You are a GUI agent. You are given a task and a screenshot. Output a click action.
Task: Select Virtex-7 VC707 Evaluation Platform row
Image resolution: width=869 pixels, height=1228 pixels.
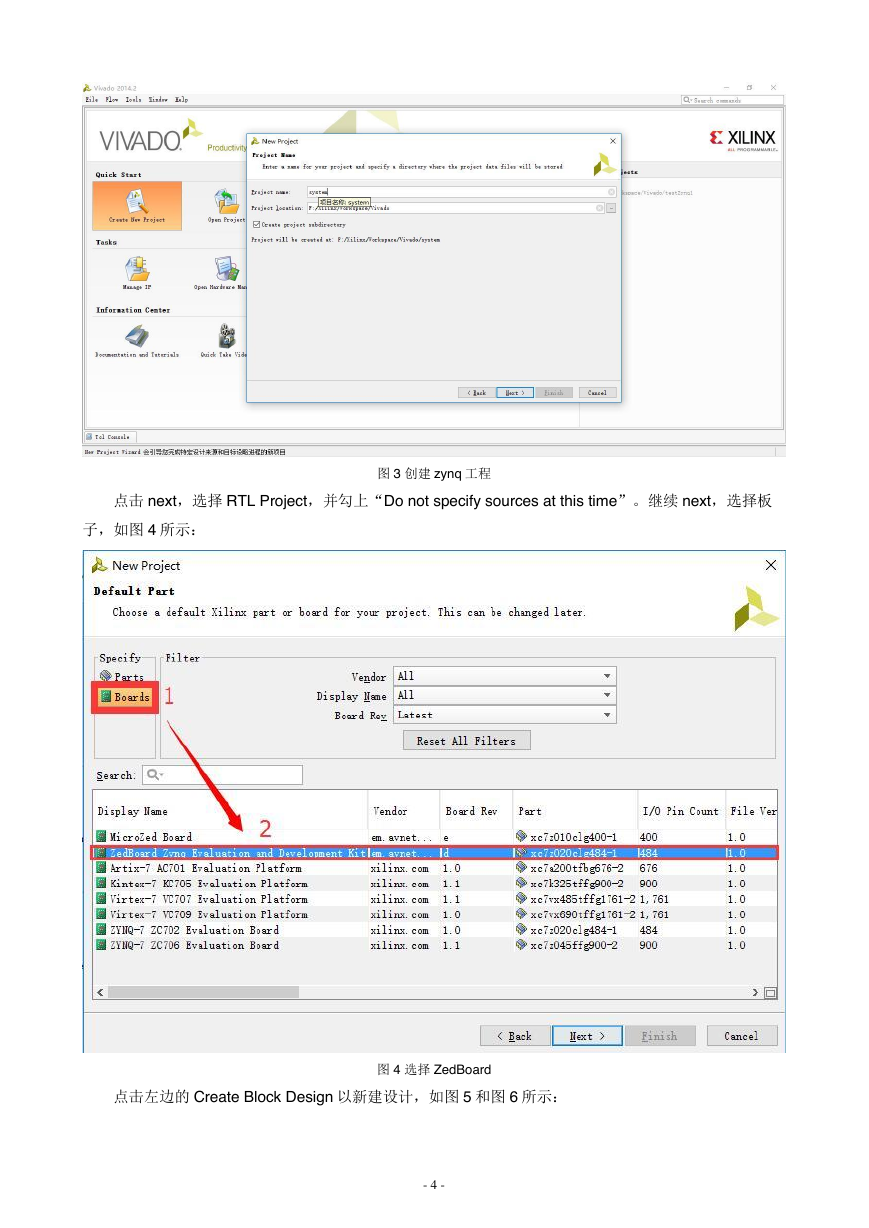click(x=436, y=899)
